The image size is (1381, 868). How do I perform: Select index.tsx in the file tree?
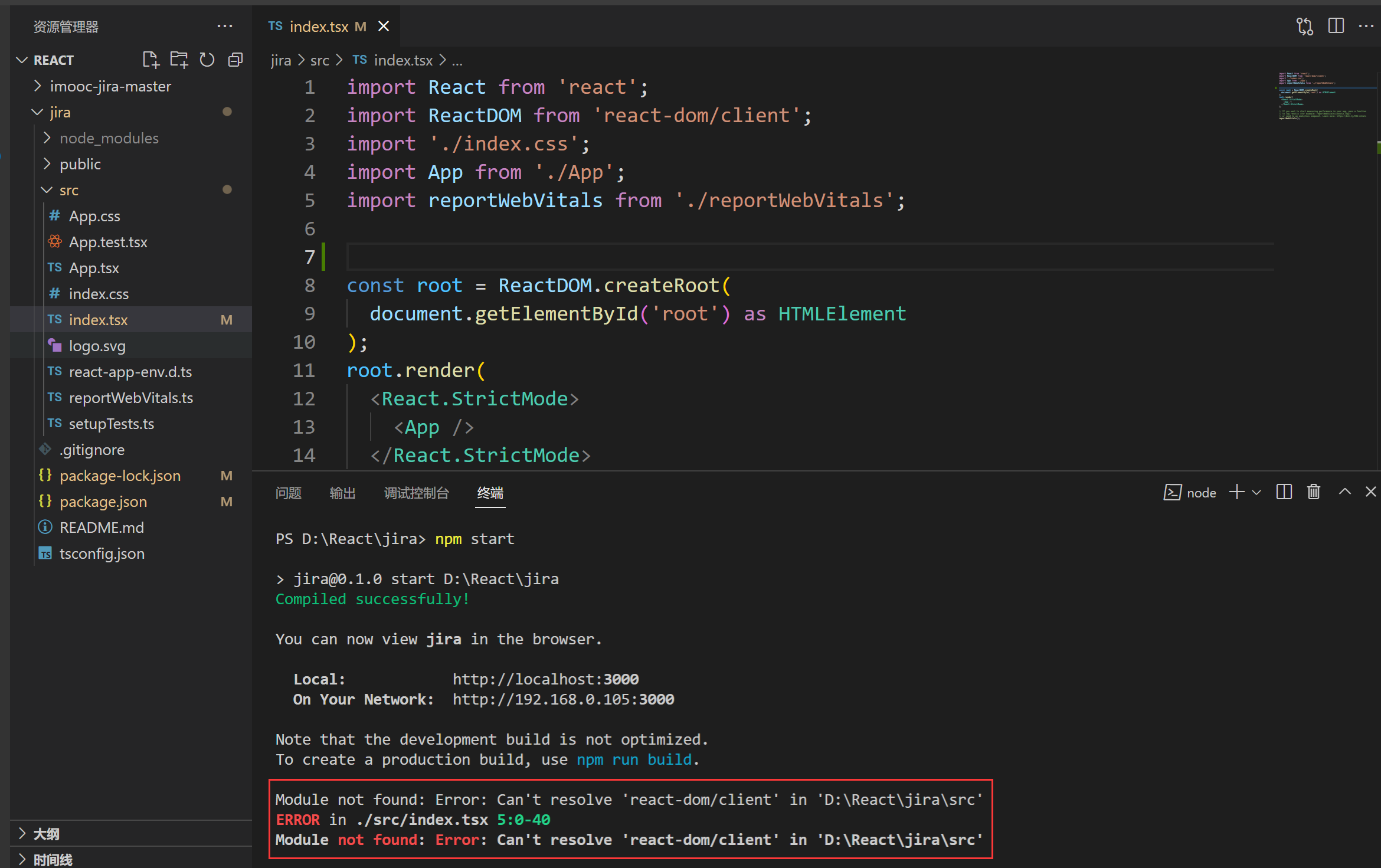coord(131,320)
